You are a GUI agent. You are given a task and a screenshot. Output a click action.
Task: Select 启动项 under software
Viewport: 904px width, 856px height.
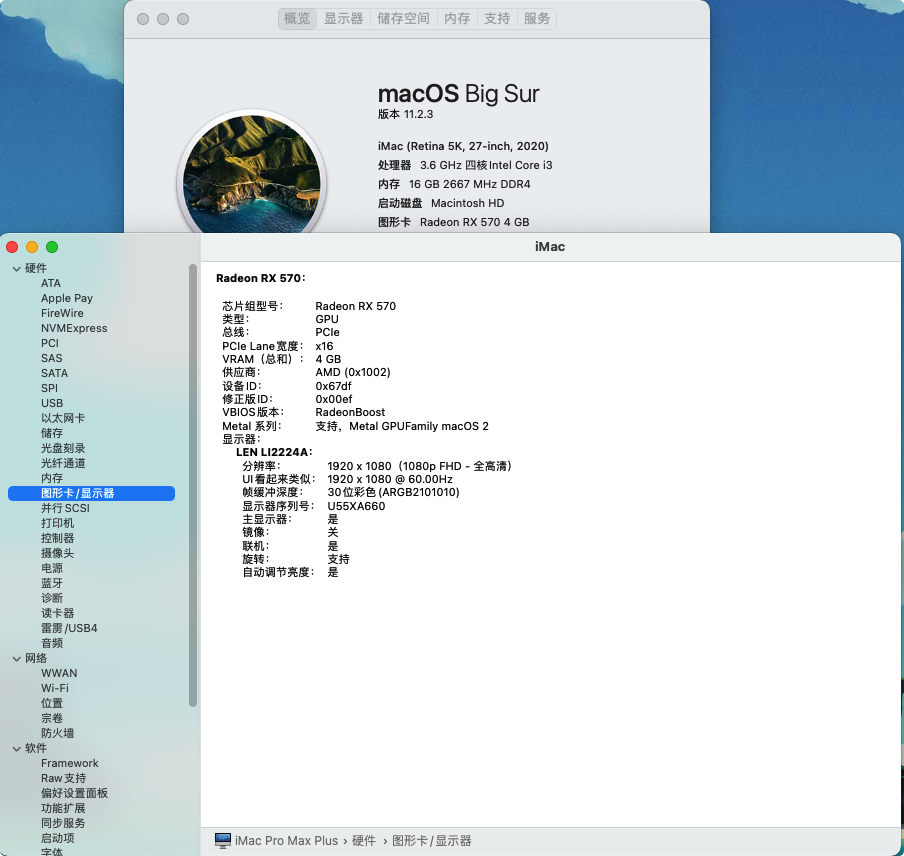[58, 838]
